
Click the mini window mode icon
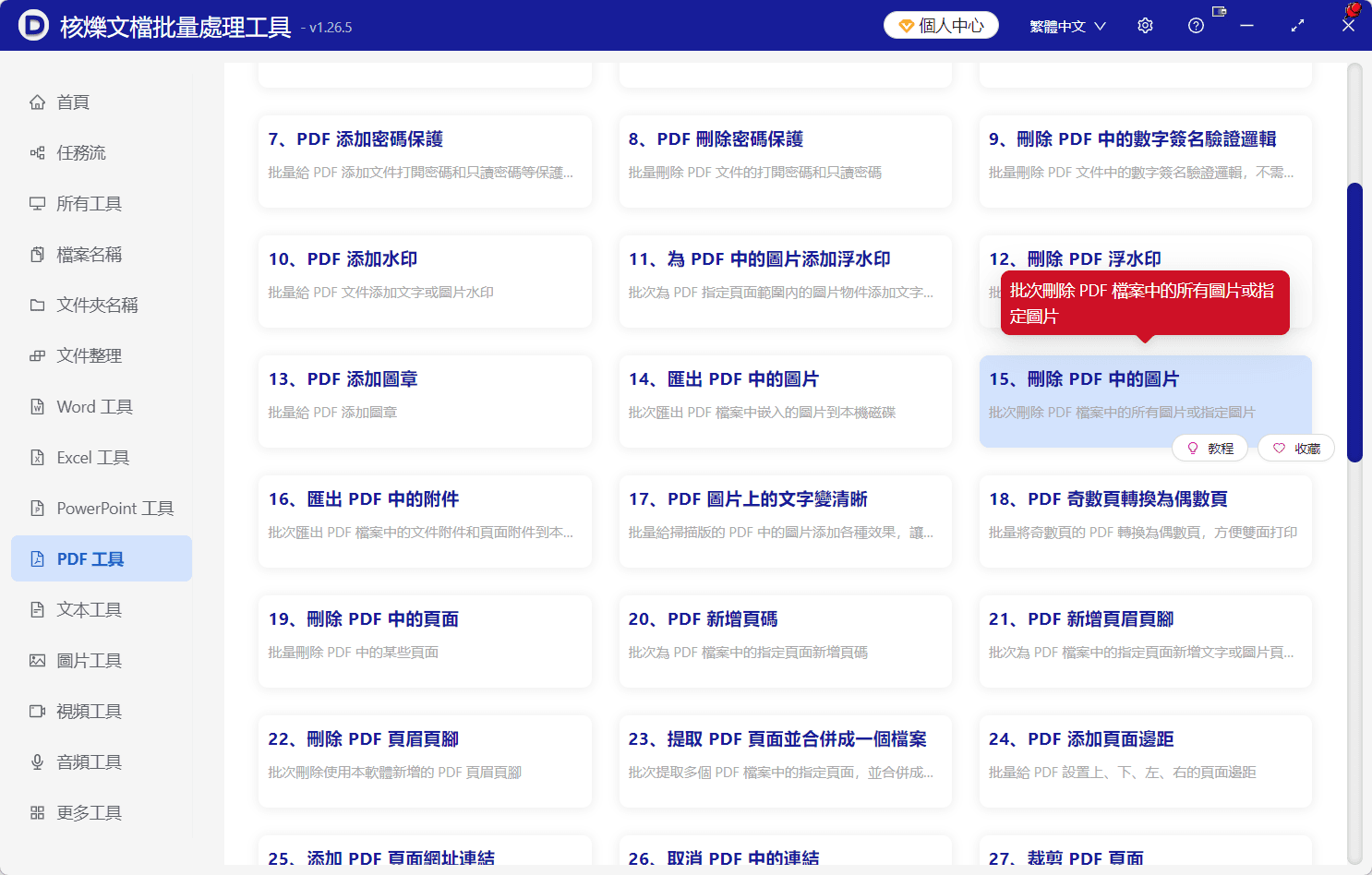point(1220,11)
